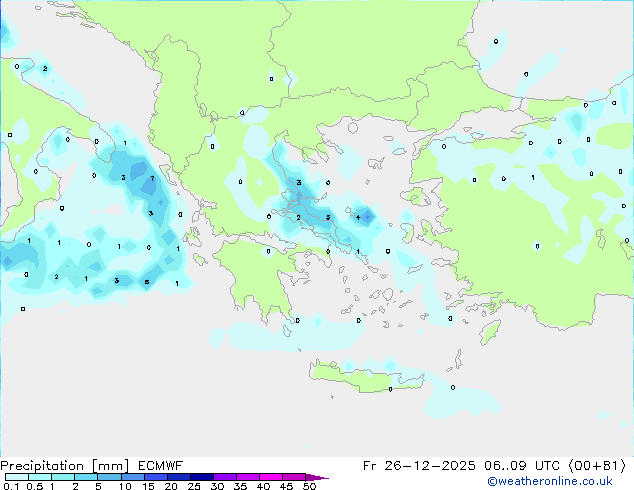Click the legend label '15'
Viewport: 634px width, 490px height.
148,486
